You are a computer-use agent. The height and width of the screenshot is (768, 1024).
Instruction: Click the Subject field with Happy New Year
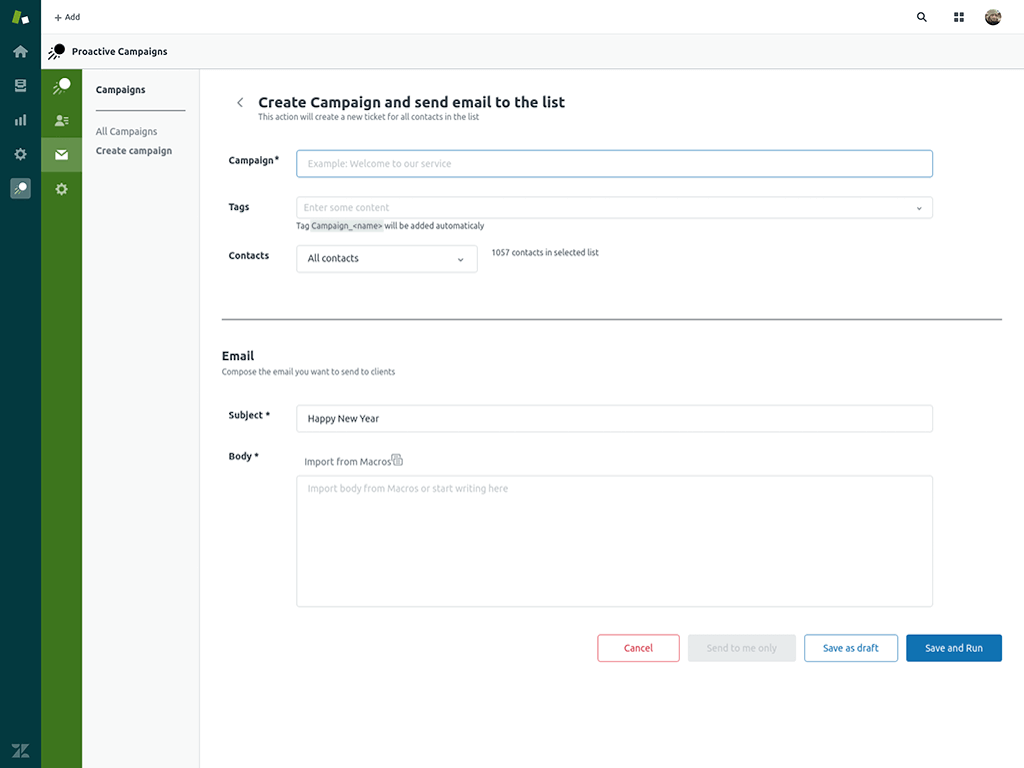pos(614,419)
